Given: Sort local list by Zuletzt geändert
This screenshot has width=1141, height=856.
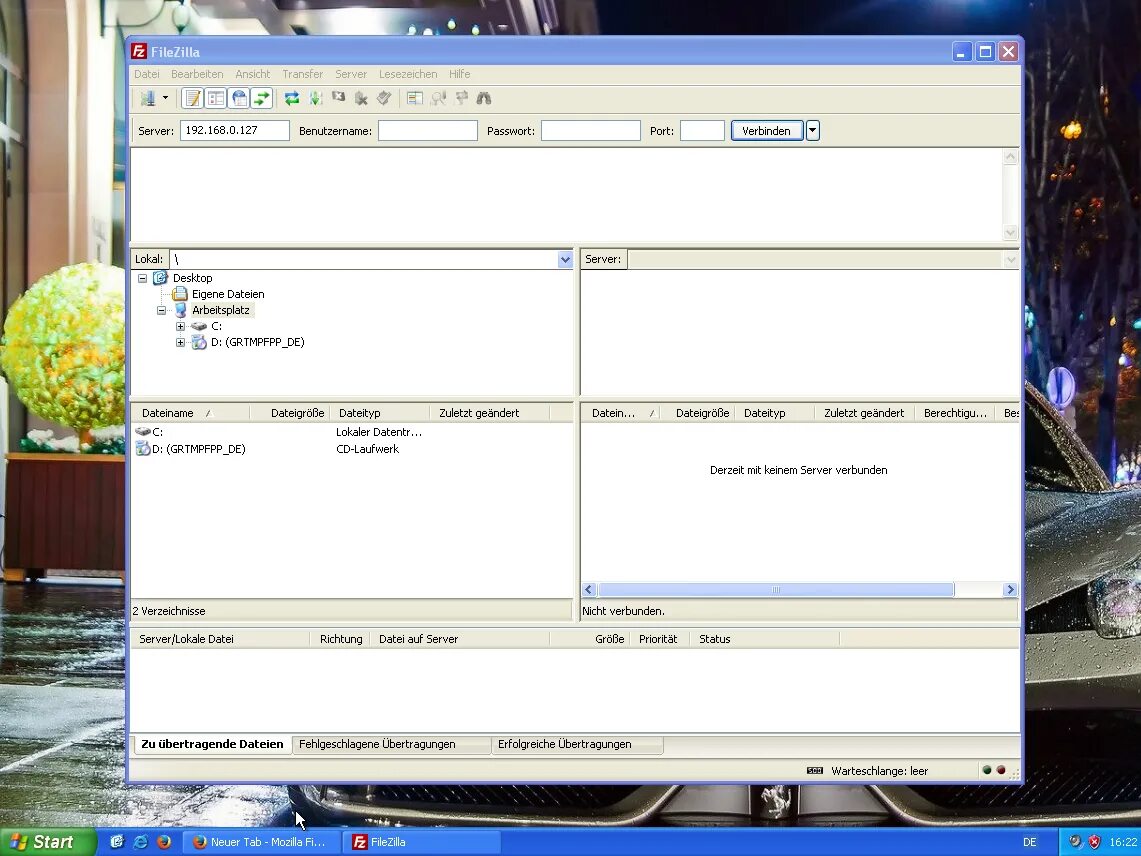Looking at the screenshot, I should pos(490,413).
